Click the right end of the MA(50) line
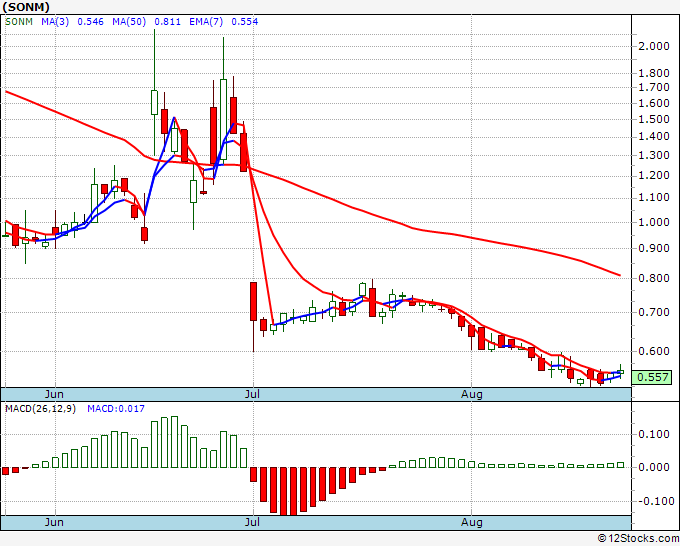Viewport: 680px width, 546px height. pyautogui.click(x=620, y=275)
